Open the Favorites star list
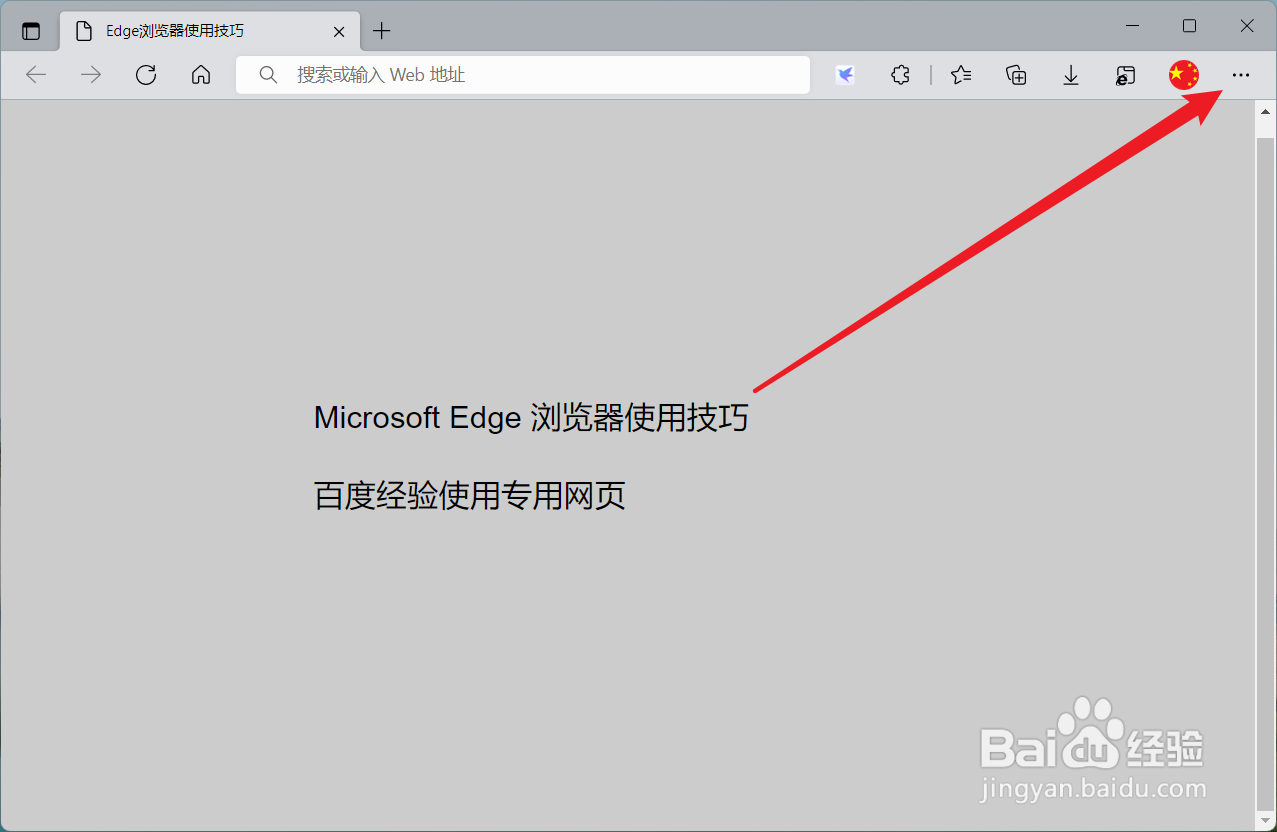1277x832 pixels. 961,75
